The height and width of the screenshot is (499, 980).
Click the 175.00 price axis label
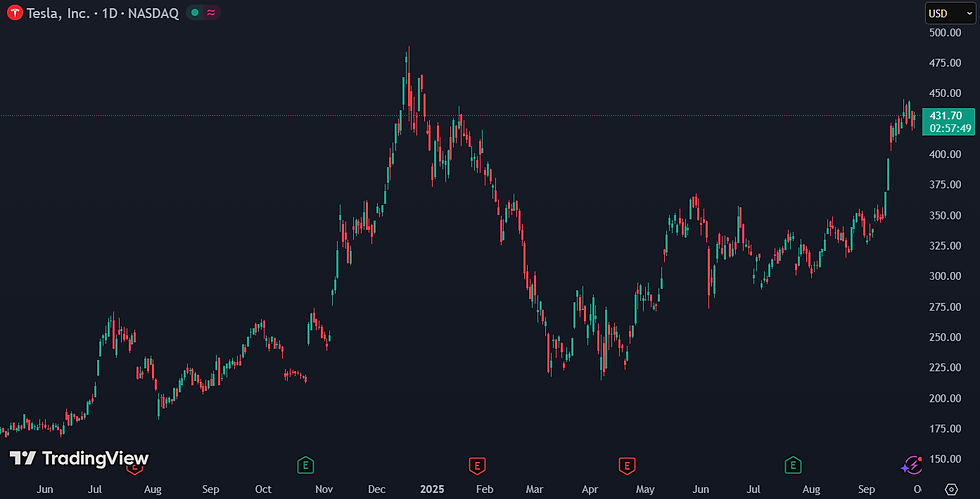945,429
